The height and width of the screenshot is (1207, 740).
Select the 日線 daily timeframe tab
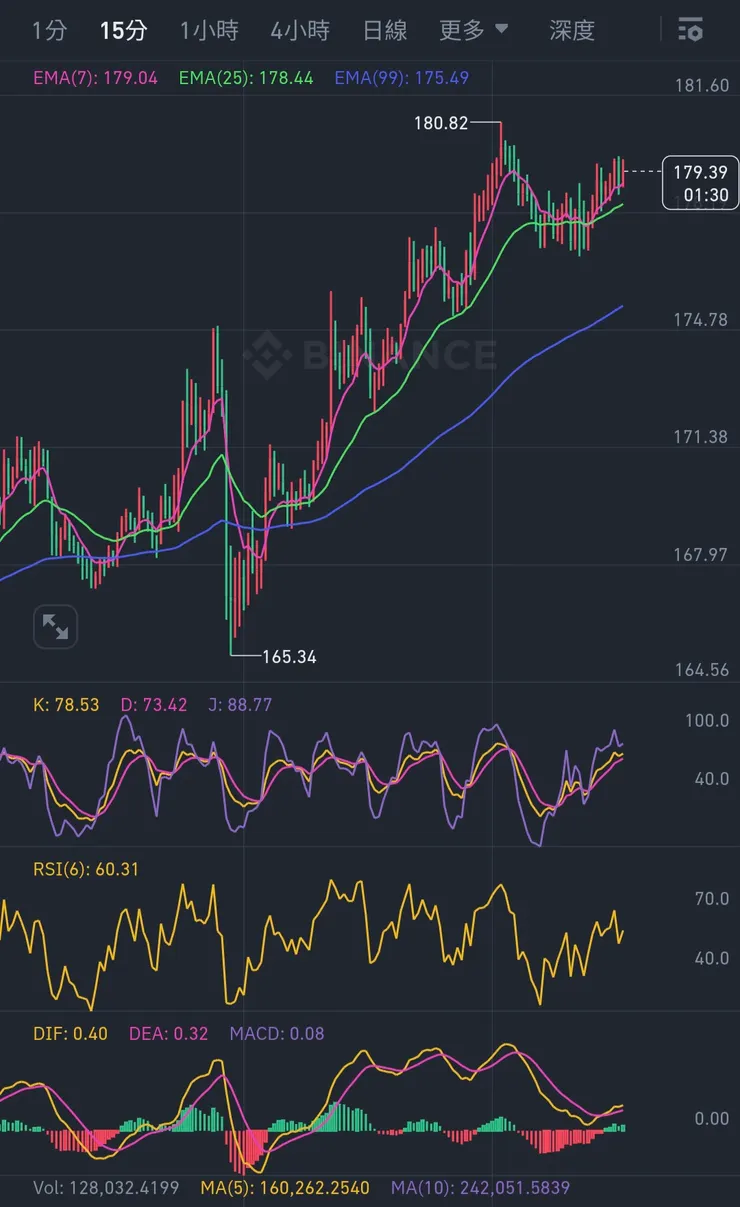(385, 31)
